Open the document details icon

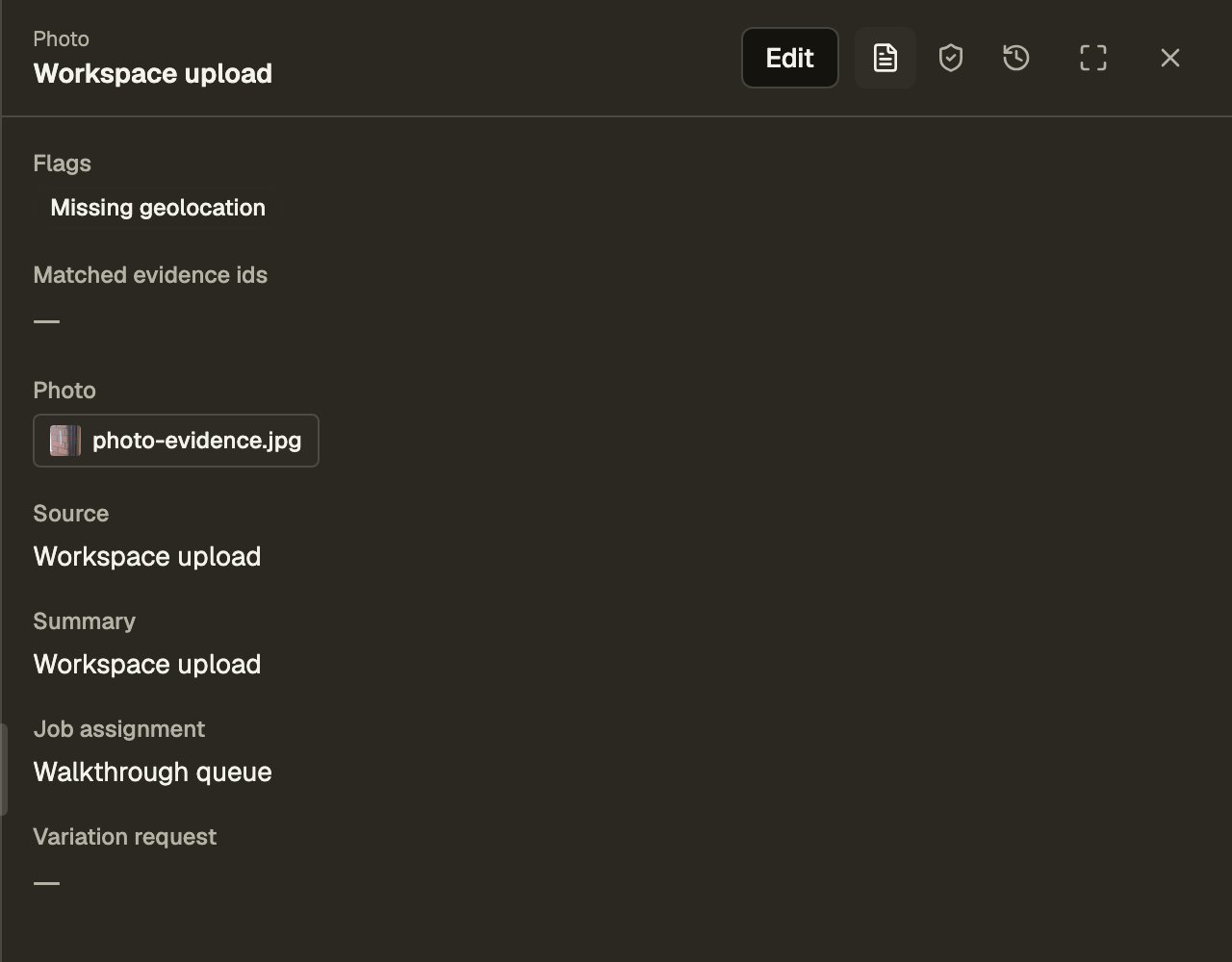tap(885, 58)
